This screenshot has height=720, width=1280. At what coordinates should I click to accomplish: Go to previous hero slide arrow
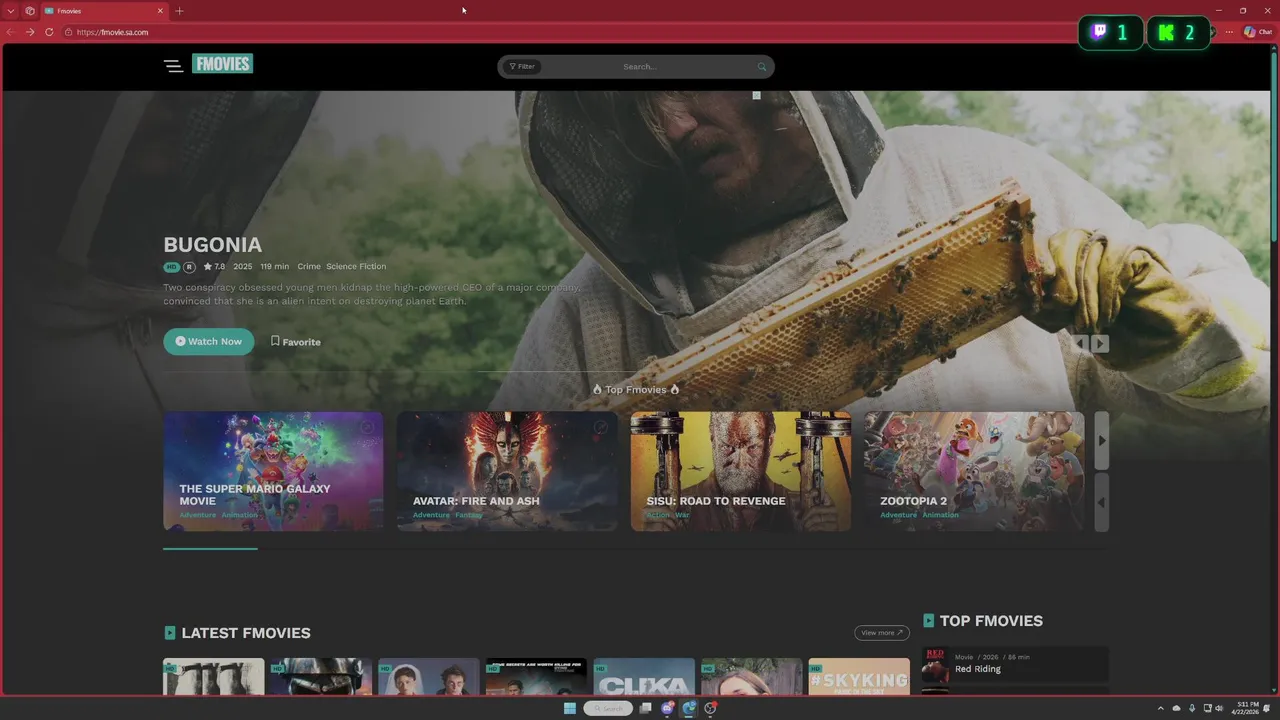pyautogui.click(x=1081, y=344)
